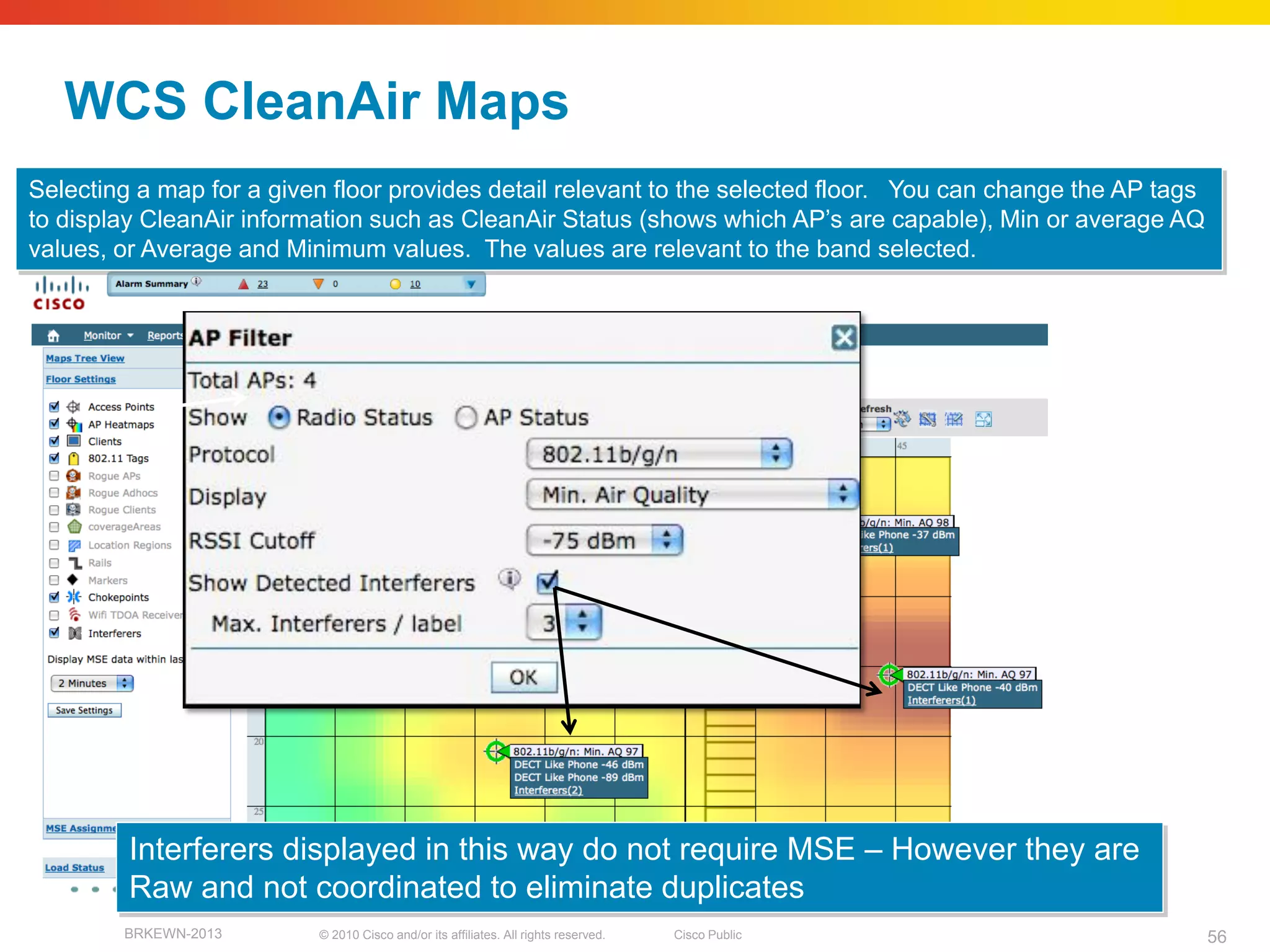Click the Rails icon

pos(74,562)
